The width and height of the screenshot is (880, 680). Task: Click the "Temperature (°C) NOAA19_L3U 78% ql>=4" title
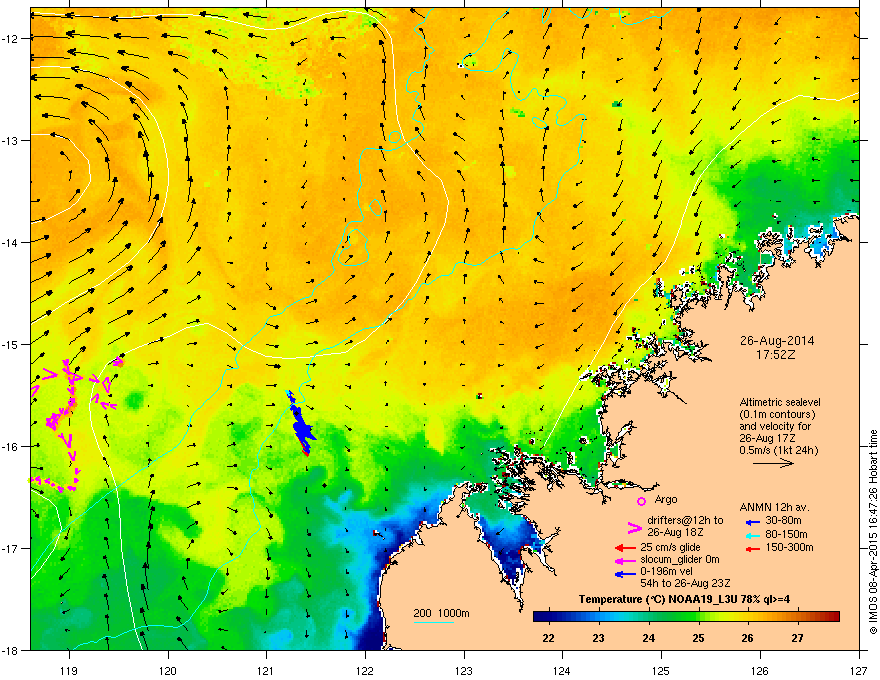coord(685,600)
